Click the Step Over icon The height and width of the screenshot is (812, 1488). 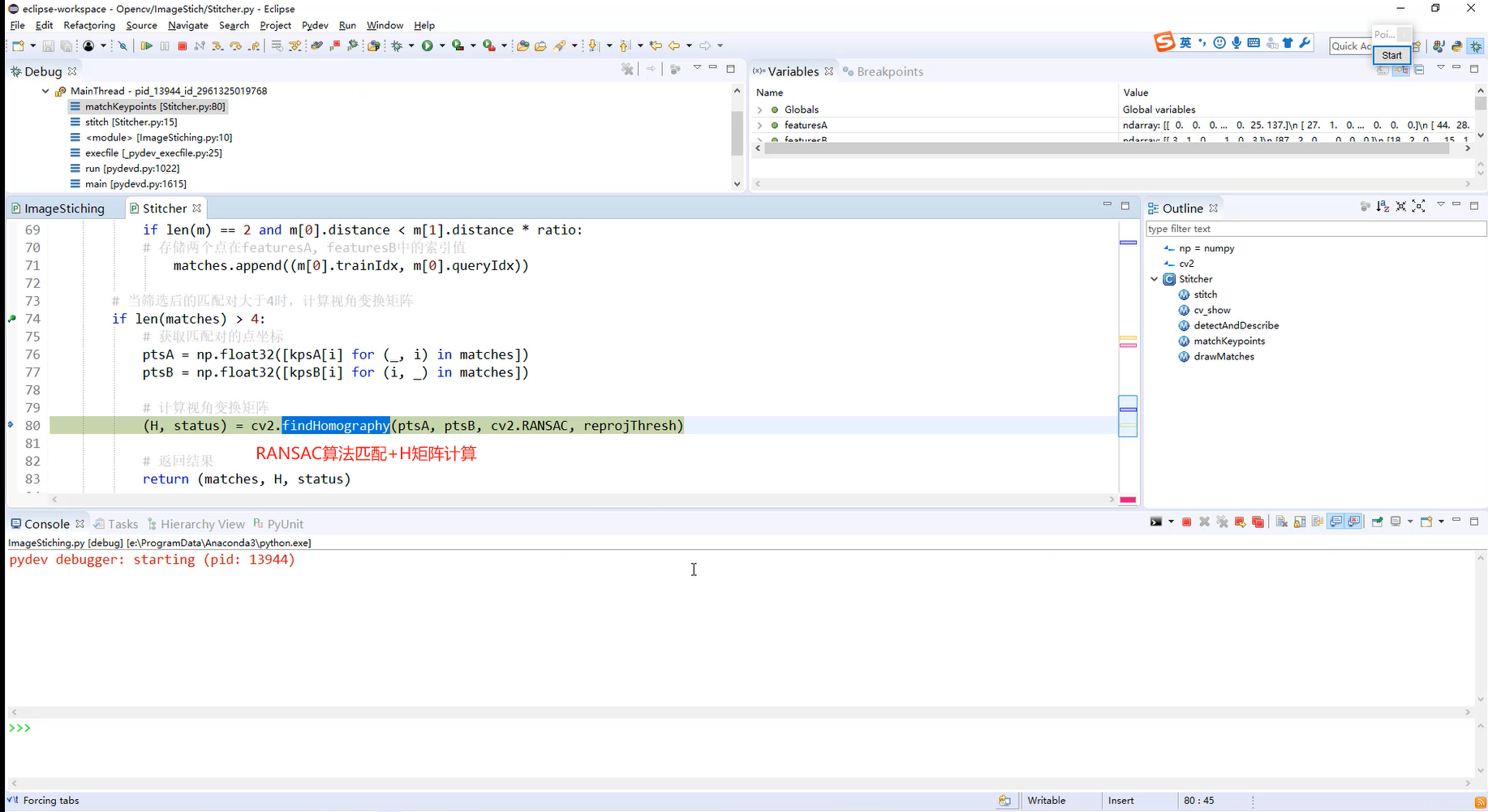click(x=234, y=45)
